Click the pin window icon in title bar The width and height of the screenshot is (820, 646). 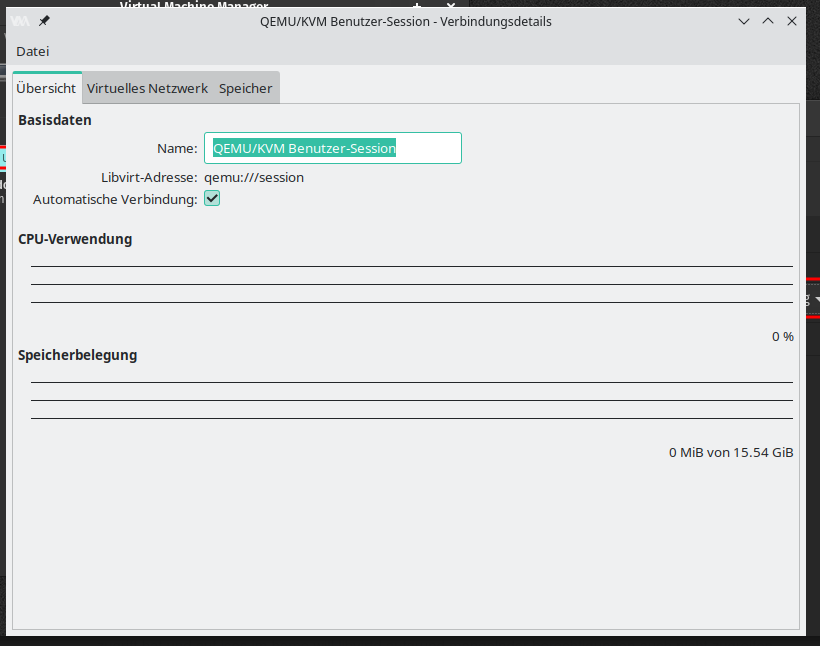tap(44, 21)
